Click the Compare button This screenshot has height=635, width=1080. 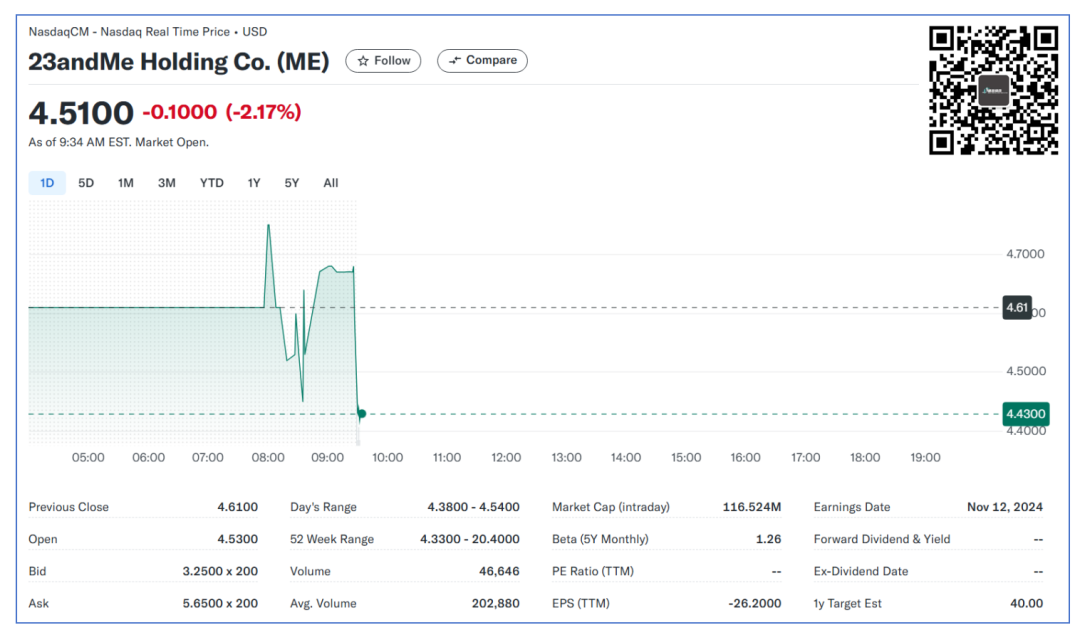point(483,61)
